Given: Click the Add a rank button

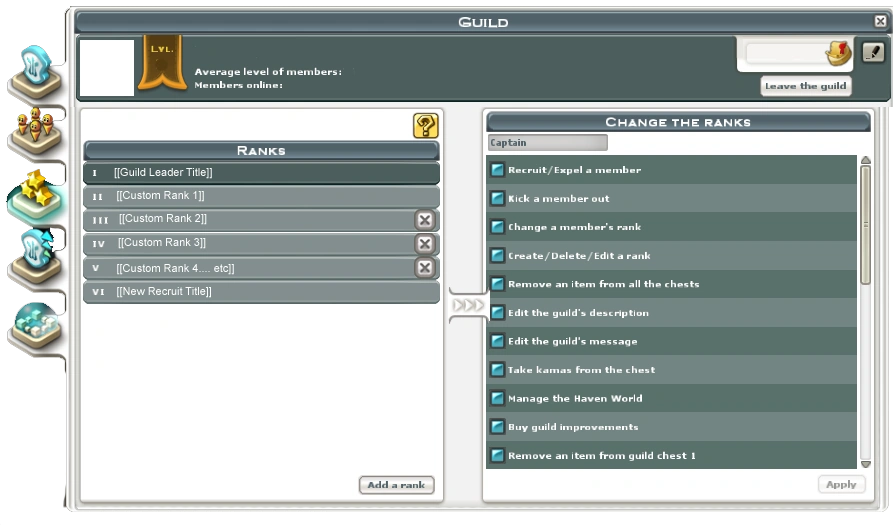Looking at the screenshot, I should pyautogui.click(x=396, y=485).
